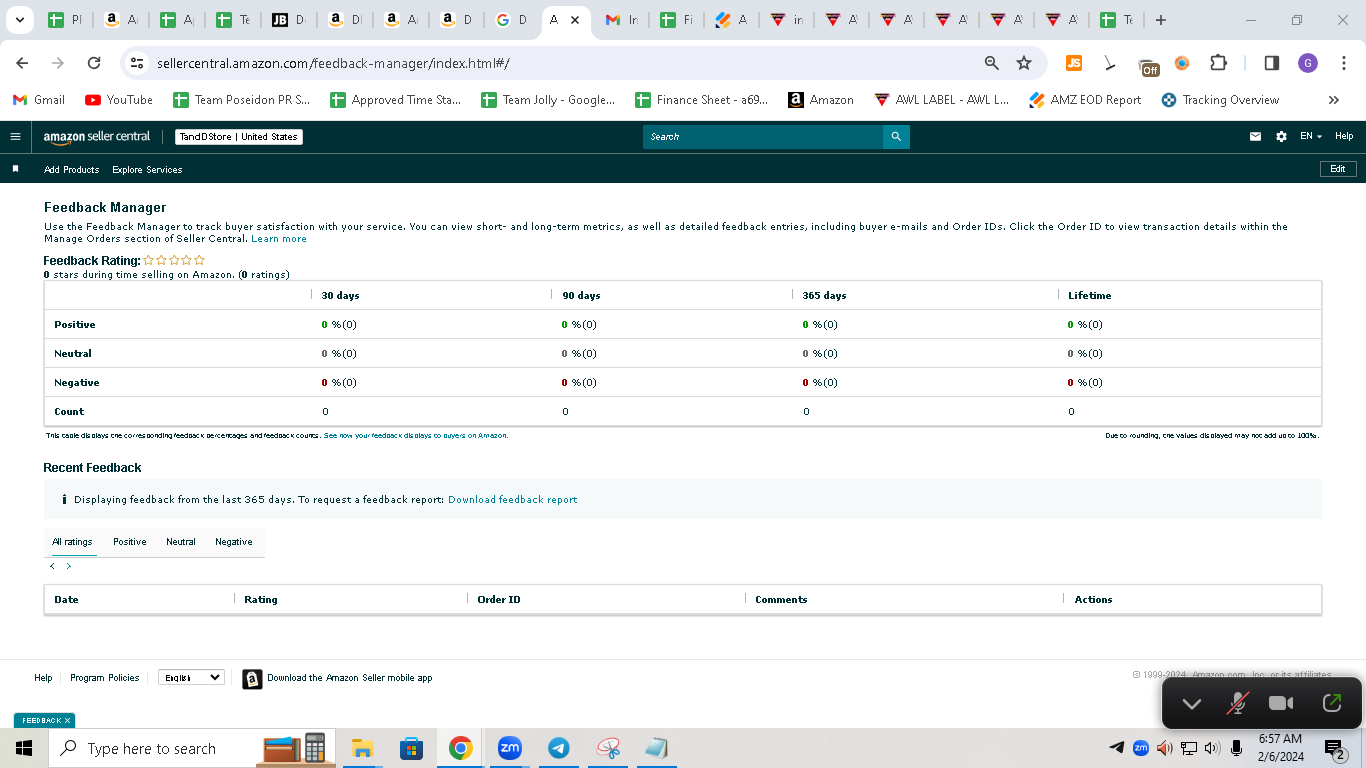
Task: Open Chrome three-dot menu
Action: tap(1345, 63)
